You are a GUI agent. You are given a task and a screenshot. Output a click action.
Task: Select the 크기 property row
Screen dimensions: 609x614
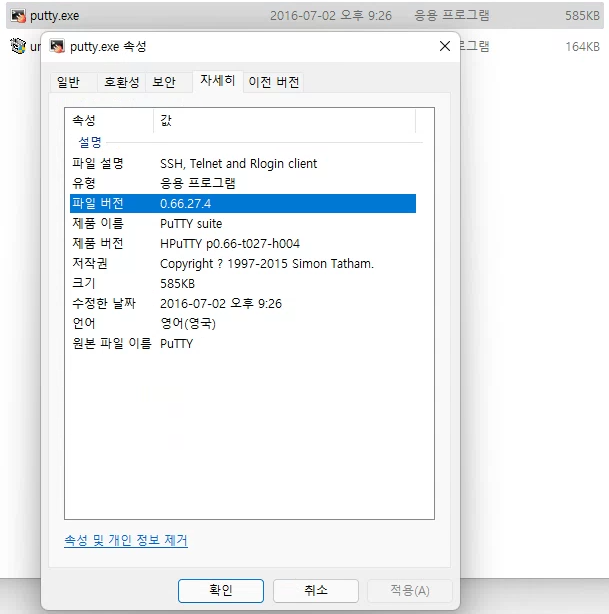click(x=243, y=284)
